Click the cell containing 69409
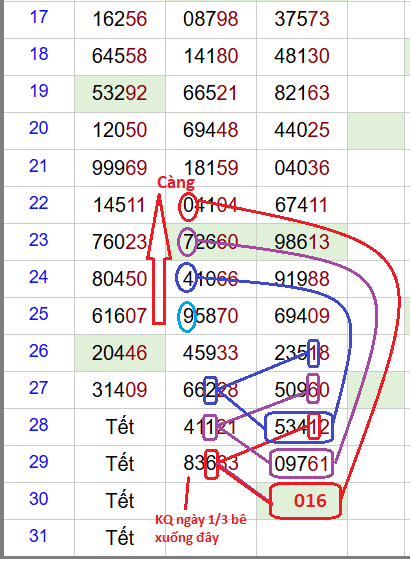 (302, 316)
